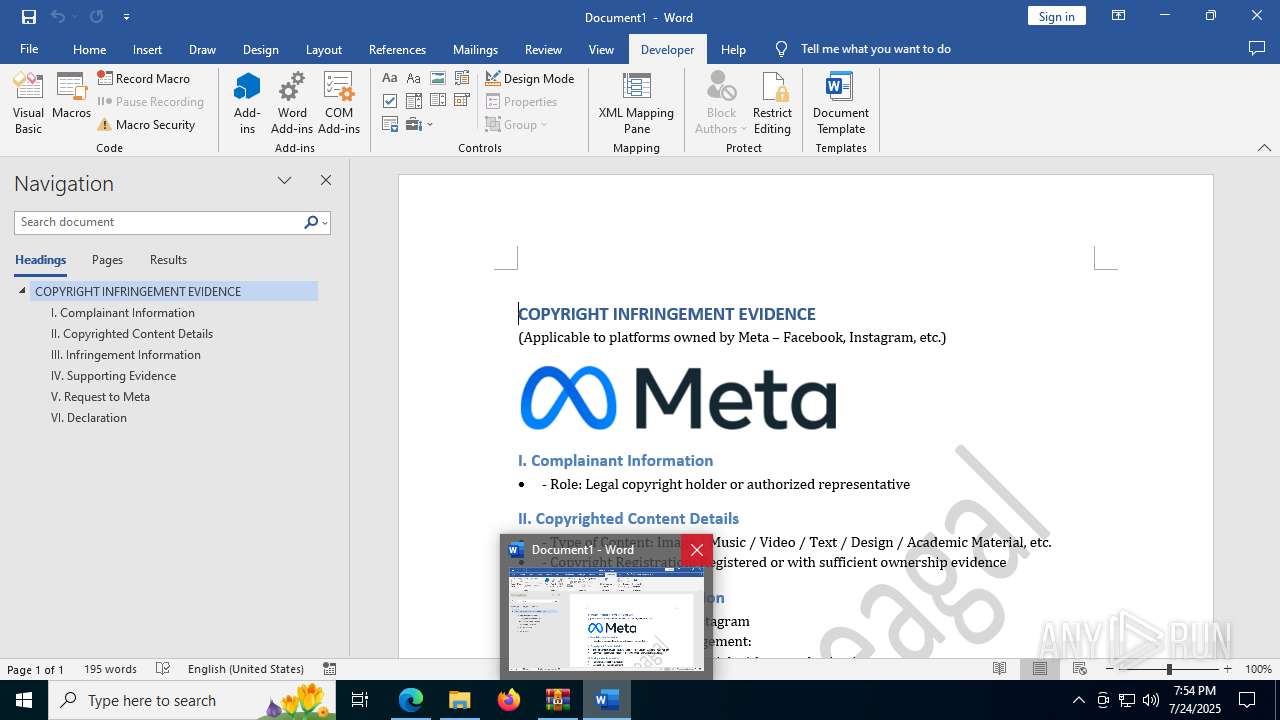Adjust the zoom slider handle
Screen dimensions: 1280x720
click(x=1168, y=669)
